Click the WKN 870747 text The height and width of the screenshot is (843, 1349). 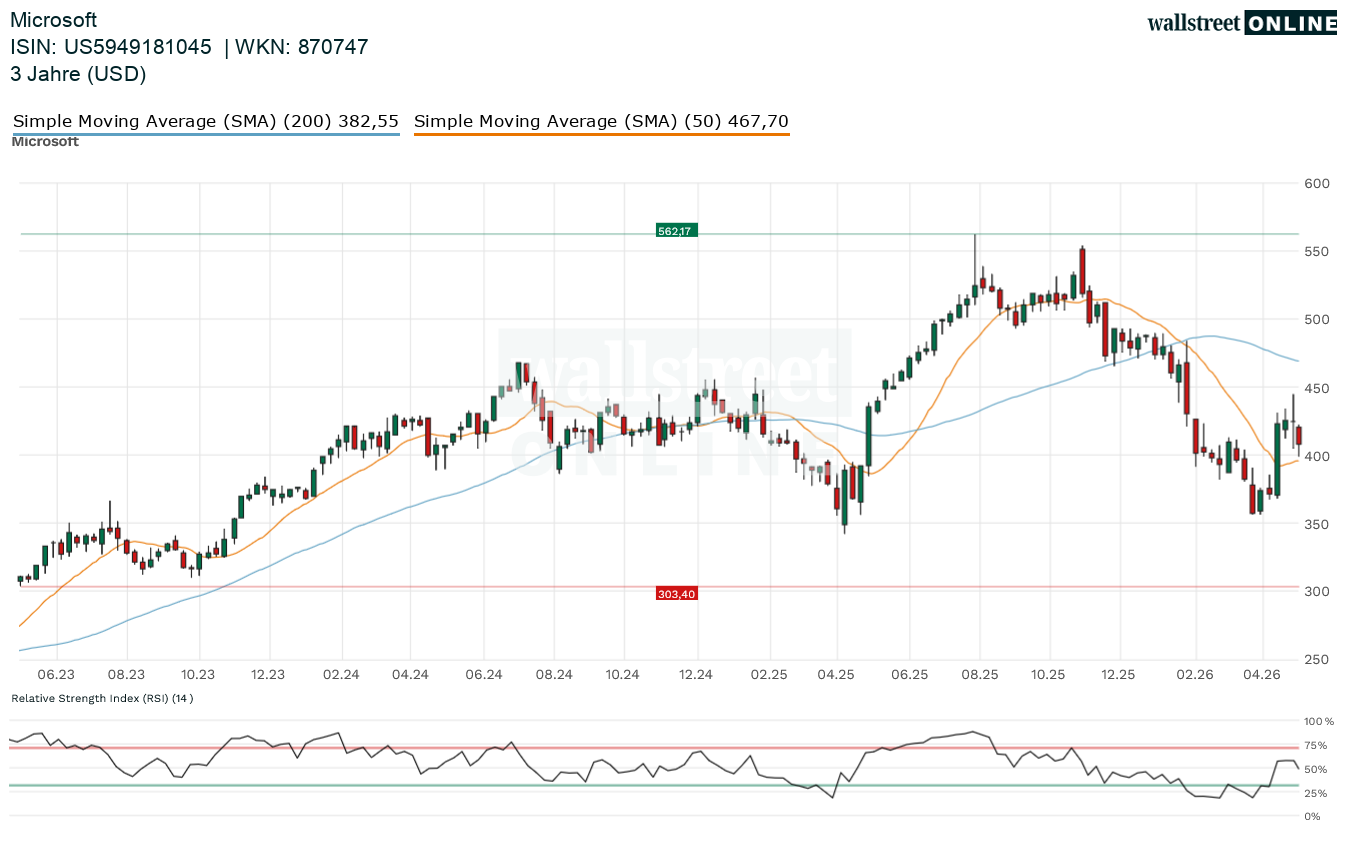click(302, 47)
